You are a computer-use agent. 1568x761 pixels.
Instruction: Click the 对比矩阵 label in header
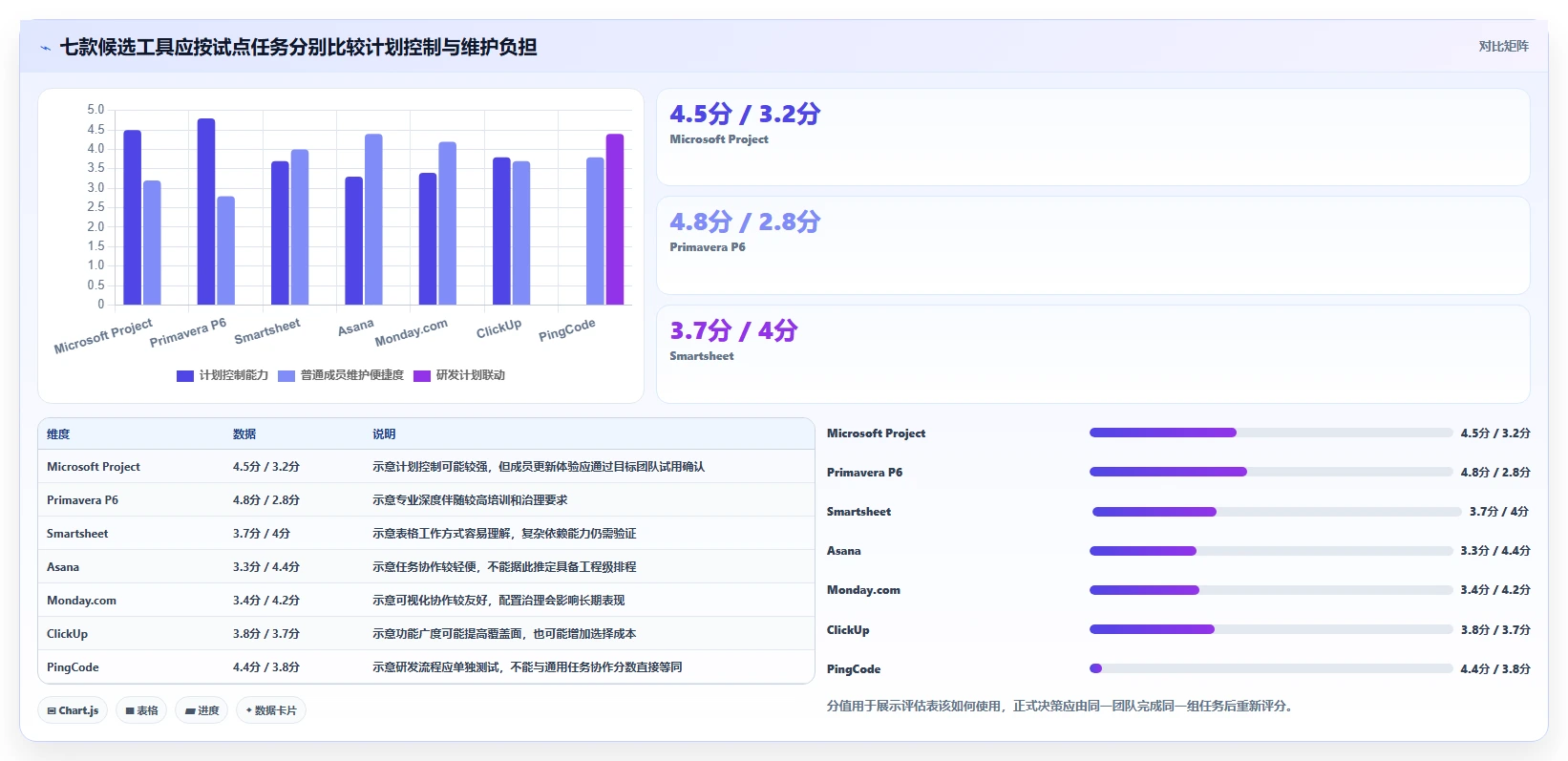coord(1503,46)
